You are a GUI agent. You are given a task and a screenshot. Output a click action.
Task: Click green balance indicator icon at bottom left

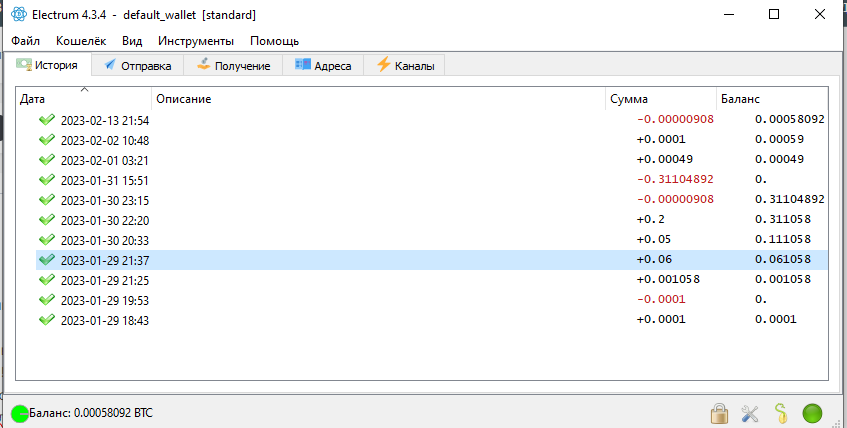tap(20, 414)
